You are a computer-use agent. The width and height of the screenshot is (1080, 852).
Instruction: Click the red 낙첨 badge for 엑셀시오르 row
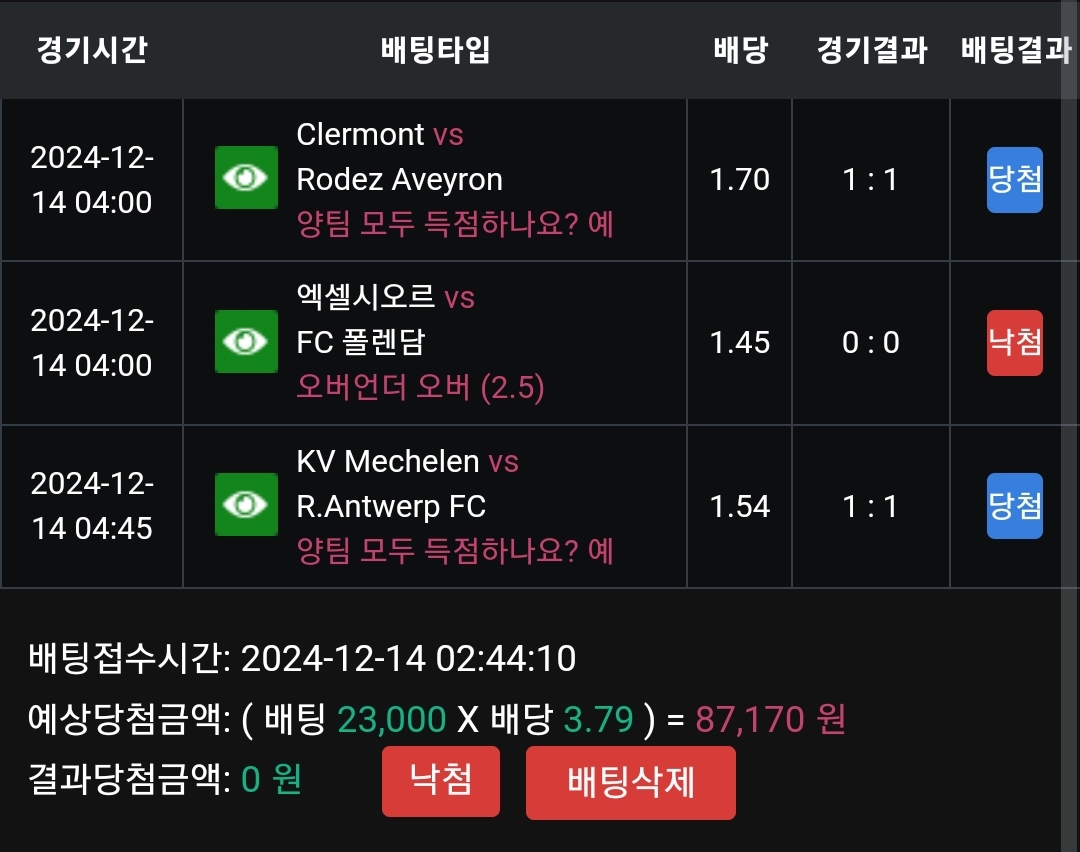click(1014, 343)
